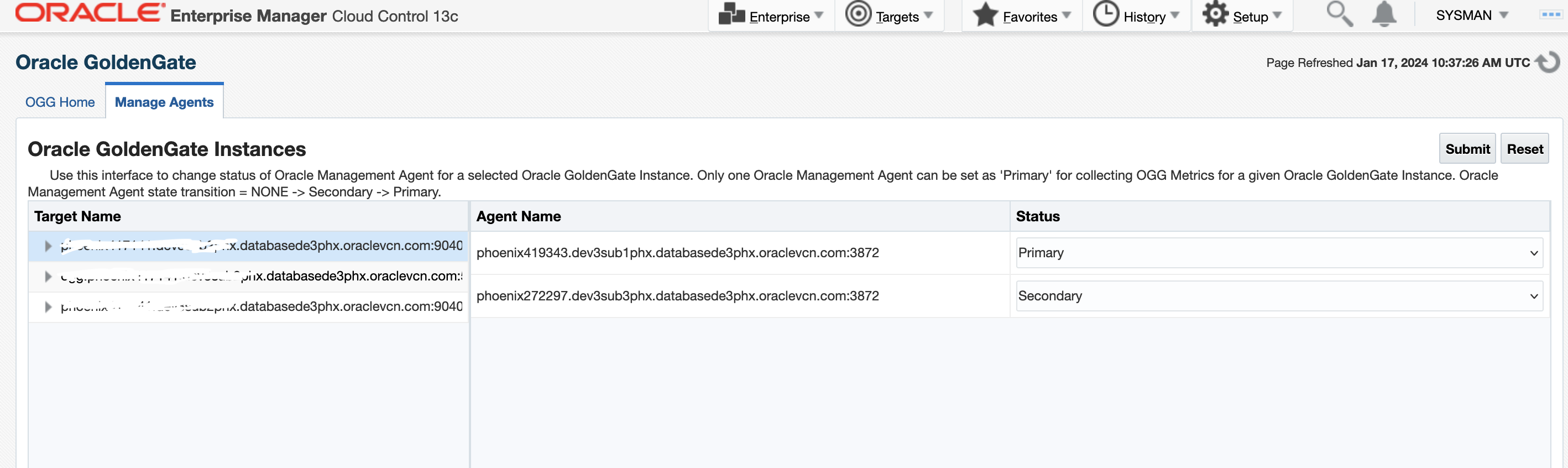Expand the first target tree row

pos(48,246)
